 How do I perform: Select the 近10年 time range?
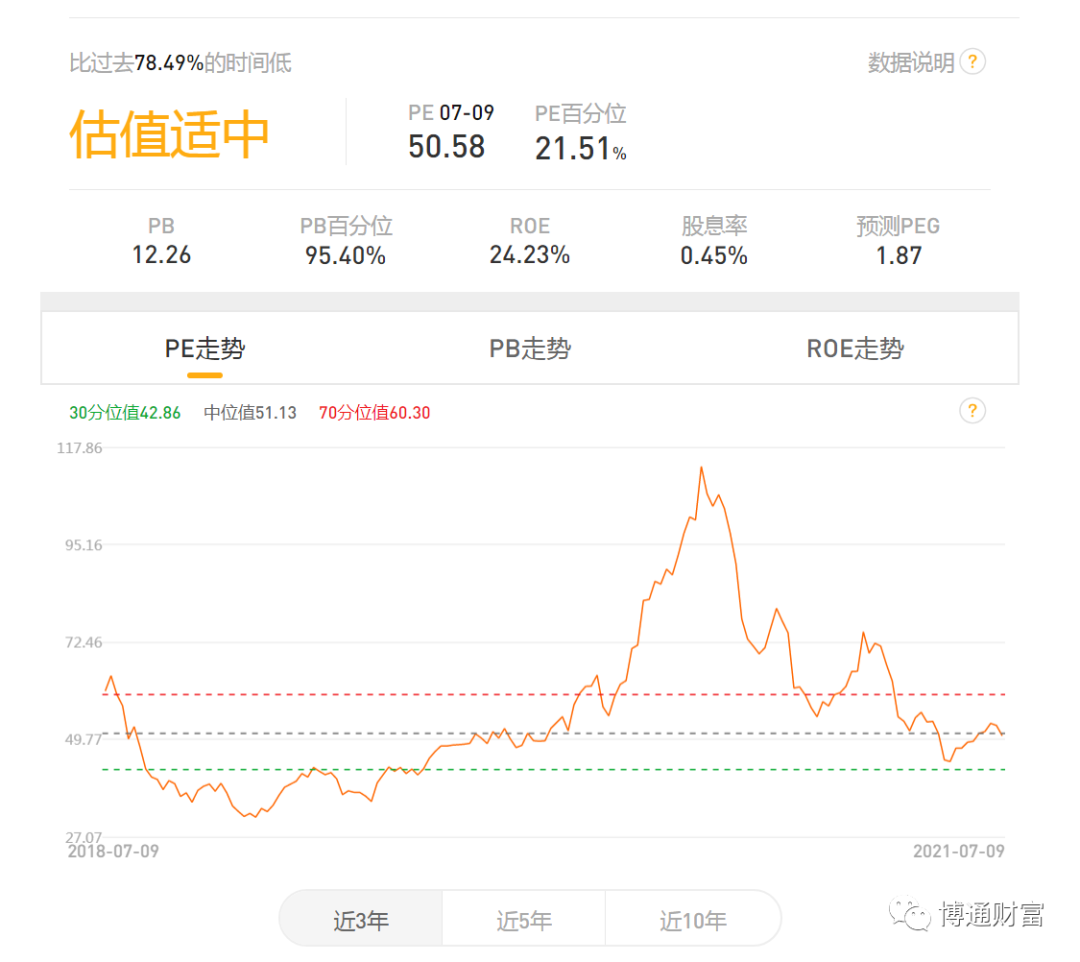(693, 920)
